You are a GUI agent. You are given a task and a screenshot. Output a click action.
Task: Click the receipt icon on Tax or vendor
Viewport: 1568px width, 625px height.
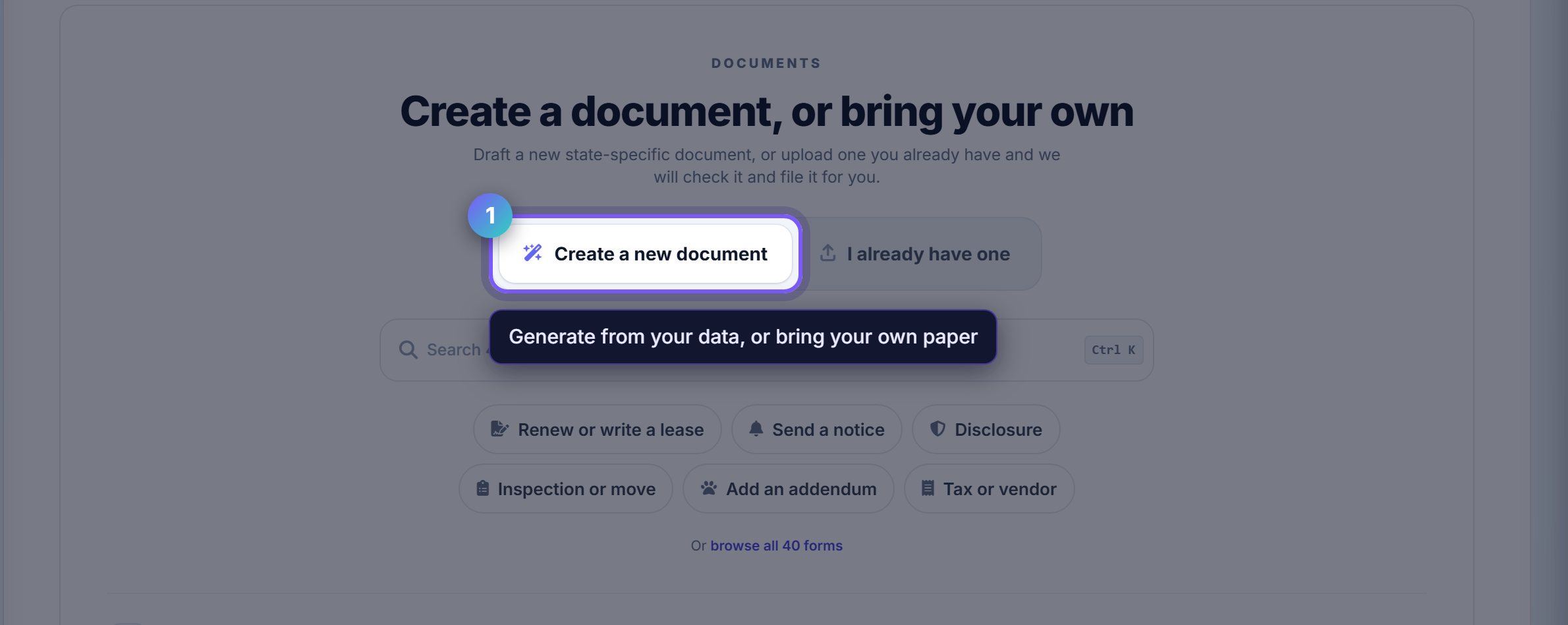(x=928, y=489)
